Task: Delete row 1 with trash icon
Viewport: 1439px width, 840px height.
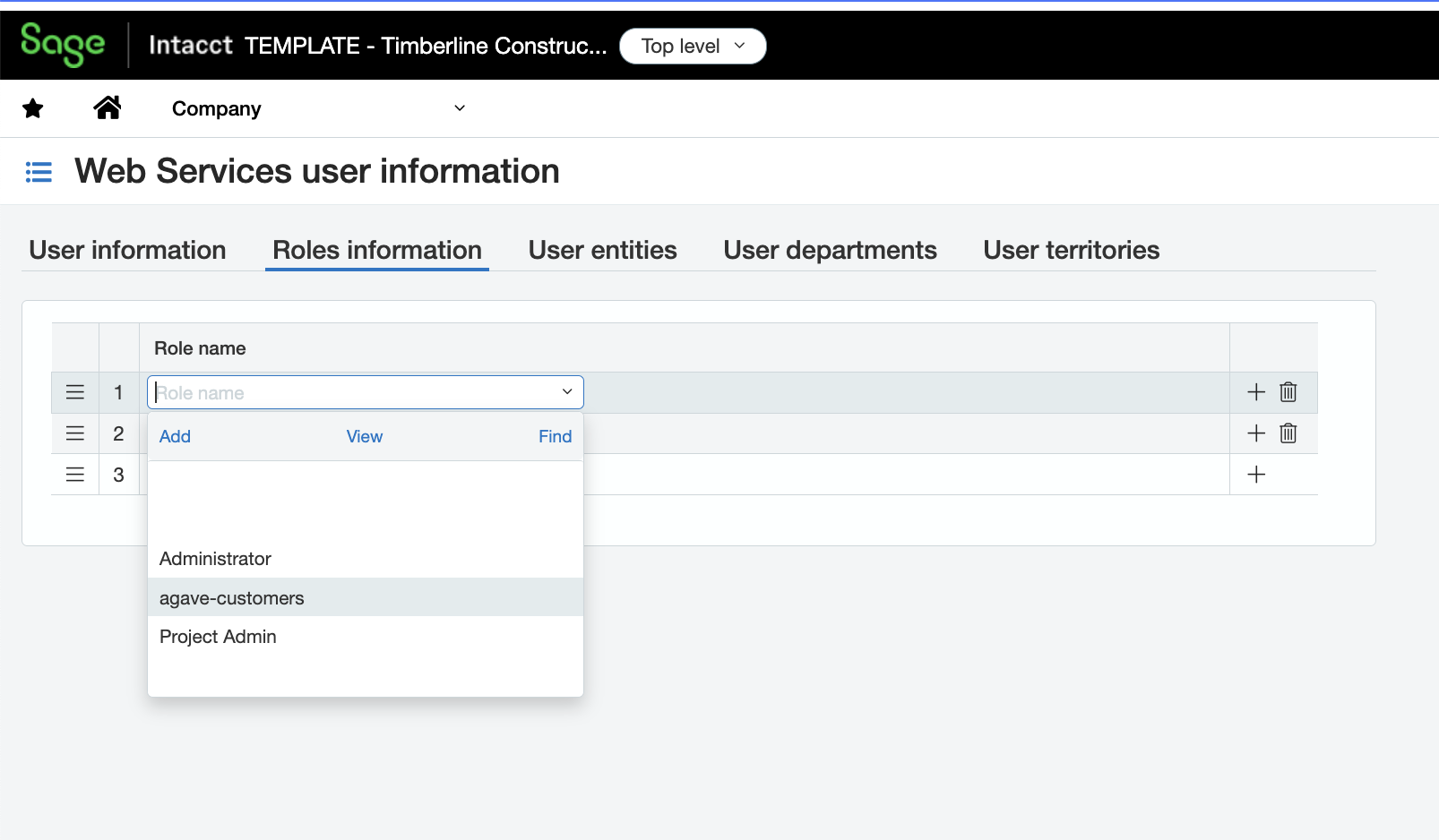Action: [x=1288, y=392]
